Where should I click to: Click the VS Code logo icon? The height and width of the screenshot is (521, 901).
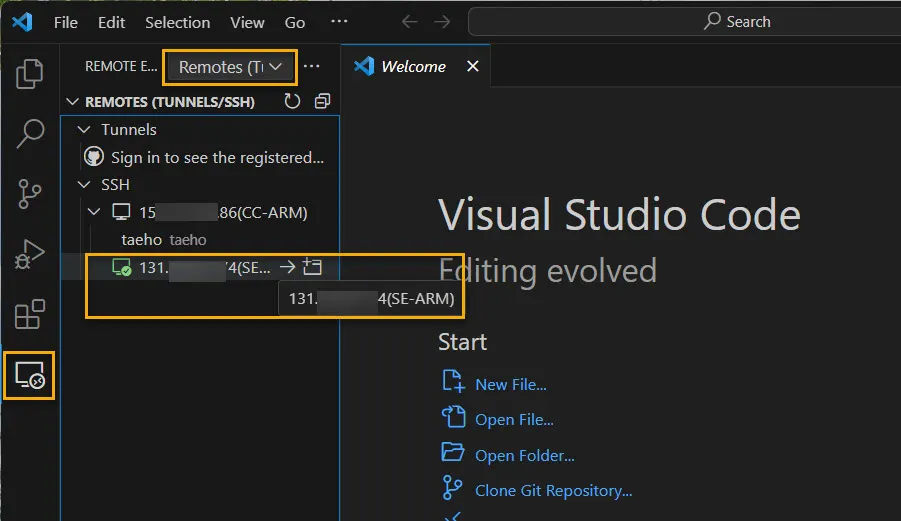point(22,22)
